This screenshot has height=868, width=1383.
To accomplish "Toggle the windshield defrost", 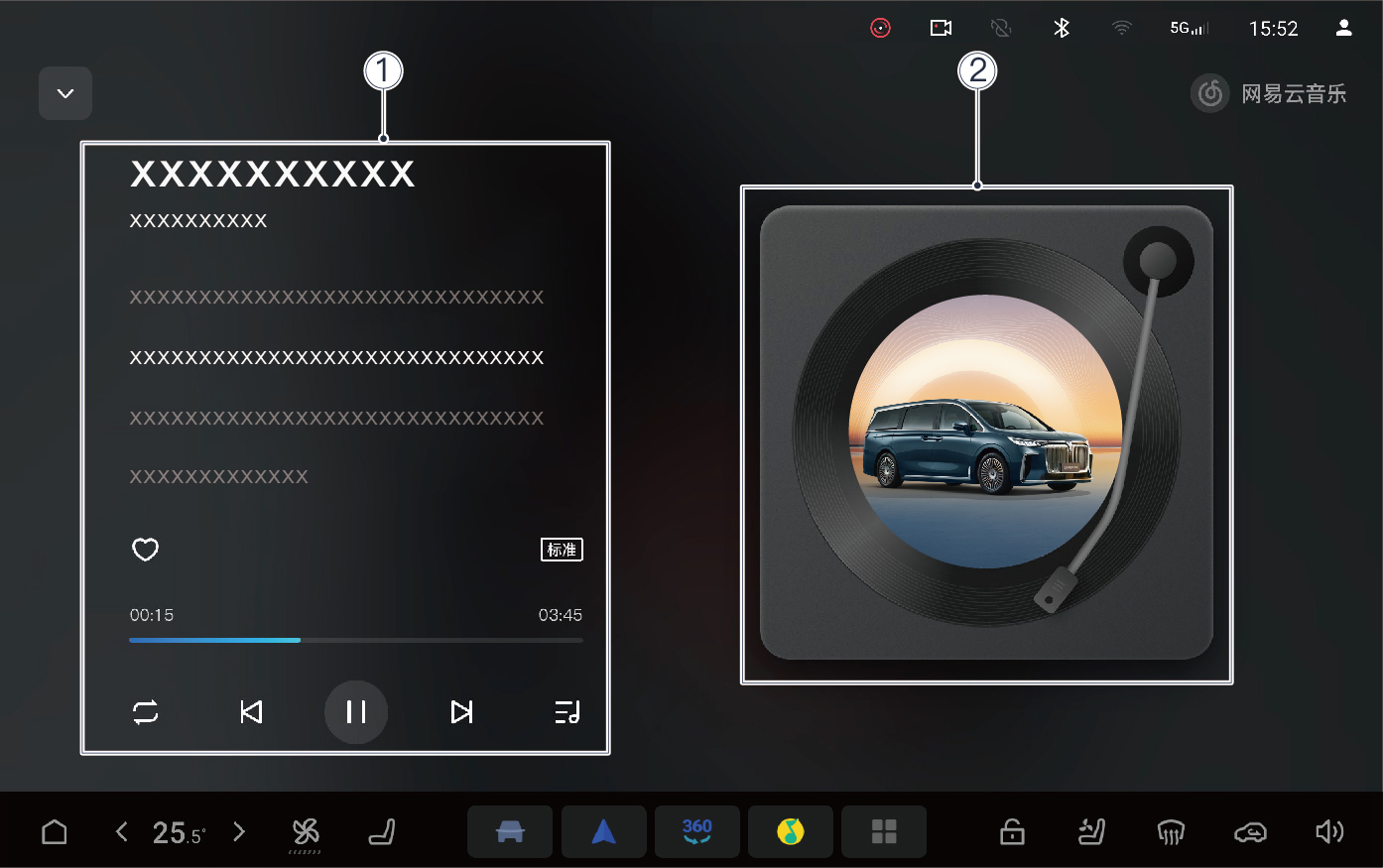I will coord(1171,832).
